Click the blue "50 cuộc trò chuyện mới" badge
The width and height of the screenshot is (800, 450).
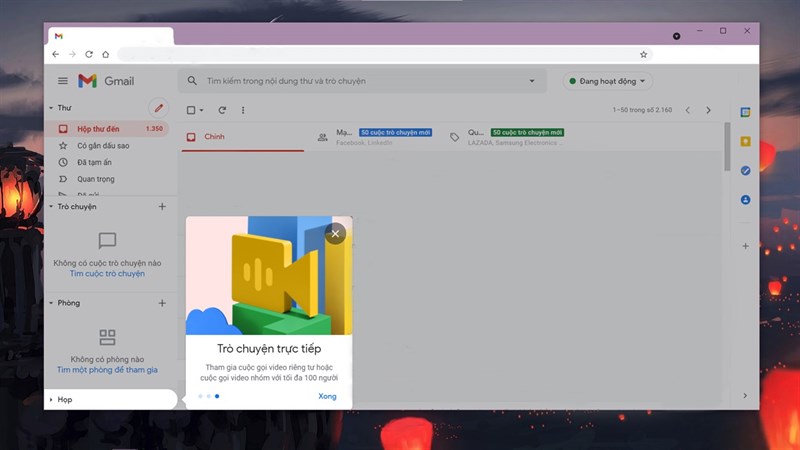point(395,132)
